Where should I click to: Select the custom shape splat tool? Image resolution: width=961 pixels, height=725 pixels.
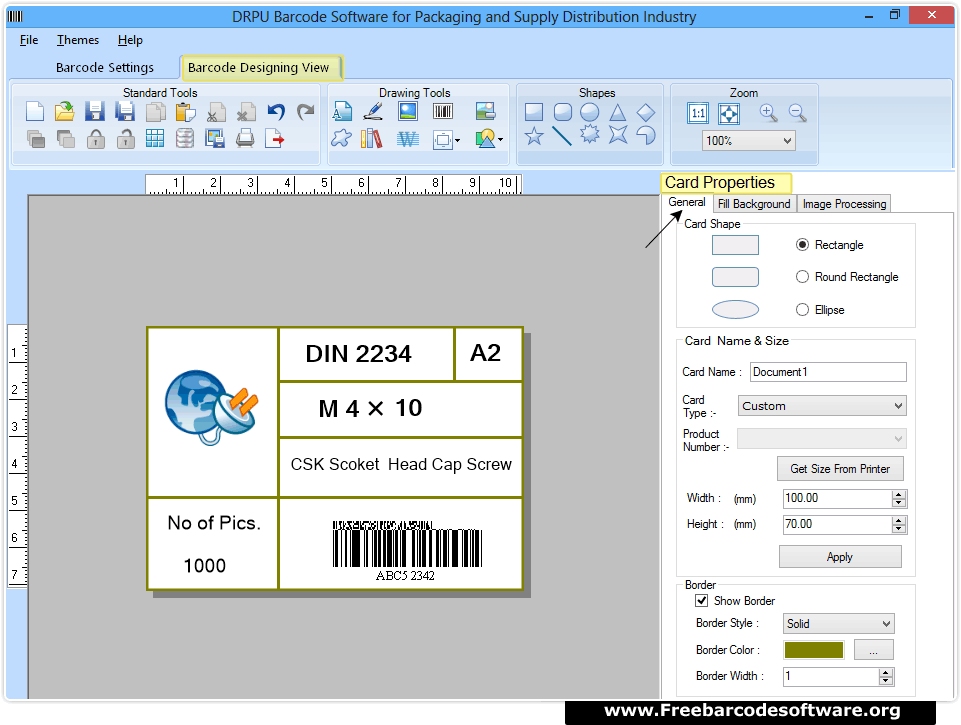click(341, 139)
